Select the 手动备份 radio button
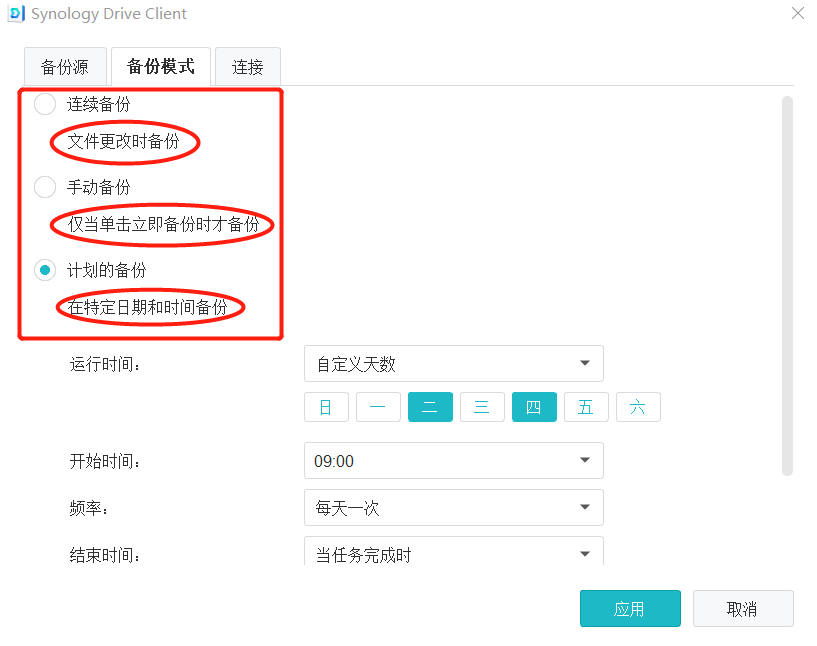 [45, 187]
